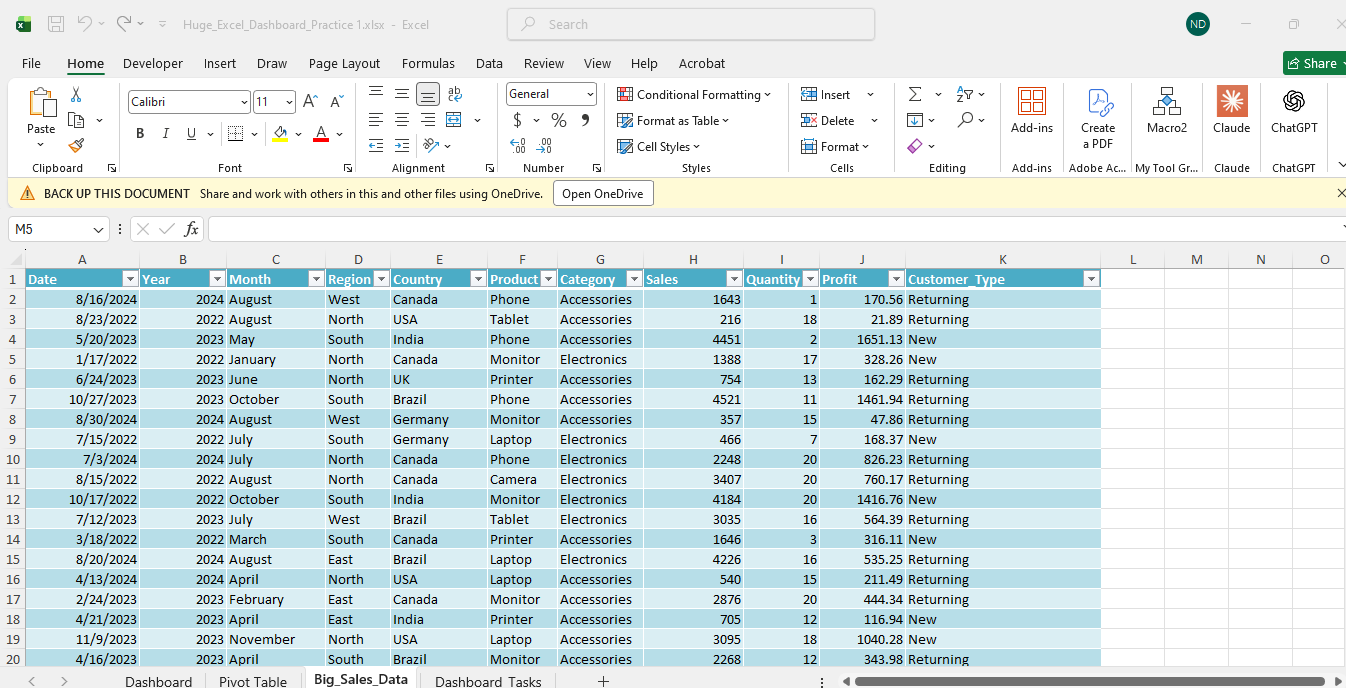Viewport: 1346px width, 688px height.
Task: Open the General number format dropdown
Action: click(590, 94)
